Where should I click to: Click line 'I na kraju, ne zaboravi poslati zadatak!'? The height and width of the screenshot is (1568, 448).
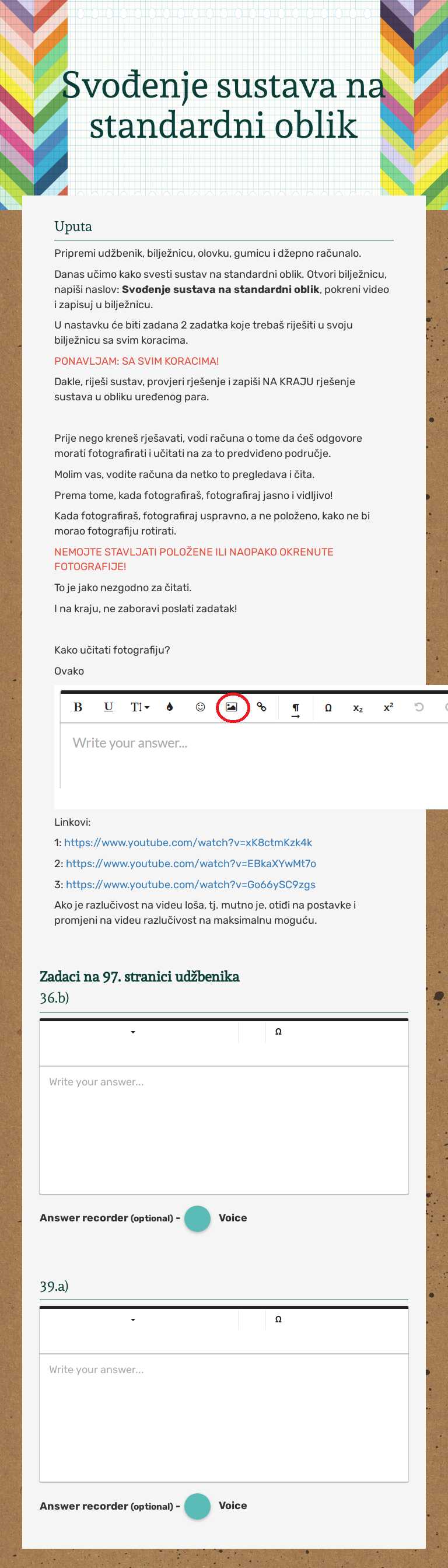[145, 609]
